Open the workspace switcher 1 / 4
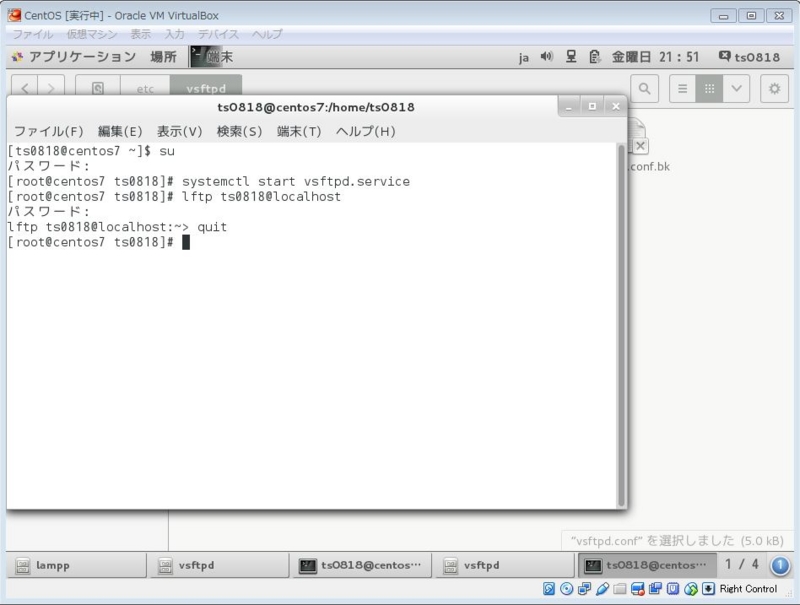The height and width of the screenshot is (605, 800). coord(741,564)
